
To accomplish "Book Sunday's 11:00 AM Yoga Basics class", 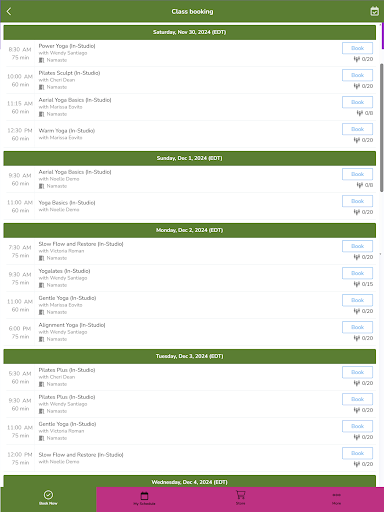I will [357, 201].
